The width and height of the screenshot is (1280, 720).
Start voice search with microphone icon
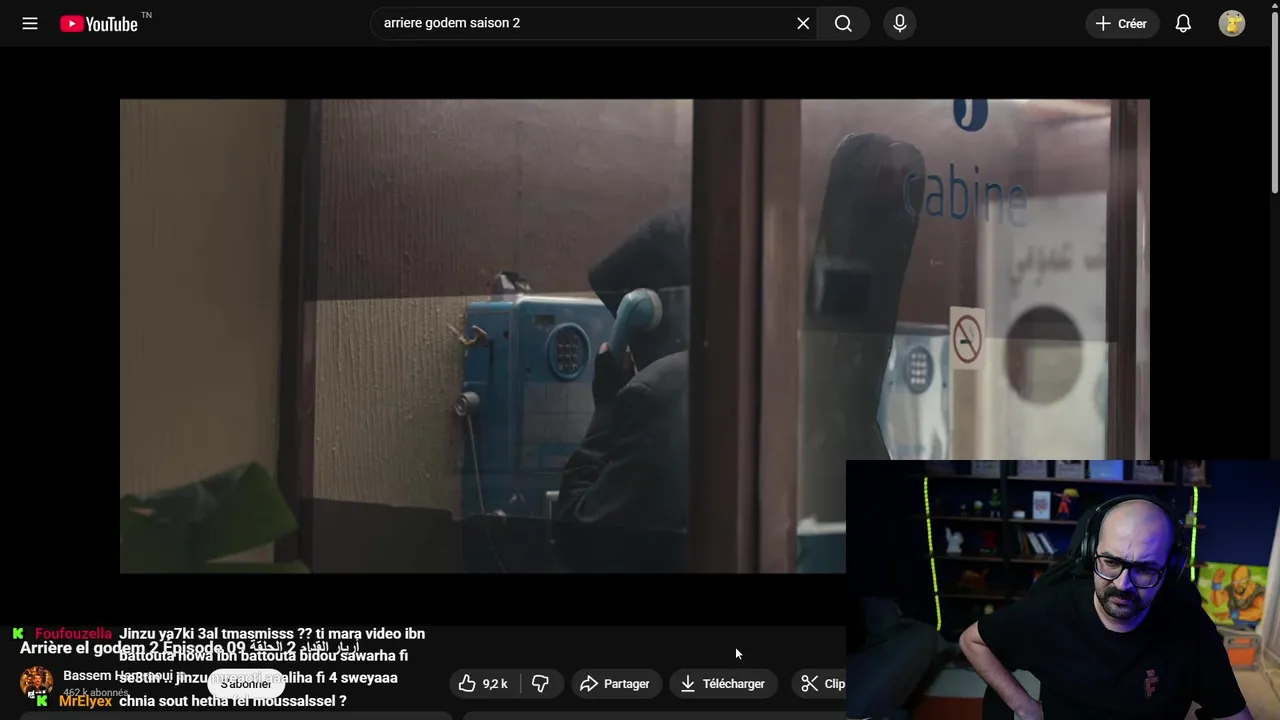(900, 23)
